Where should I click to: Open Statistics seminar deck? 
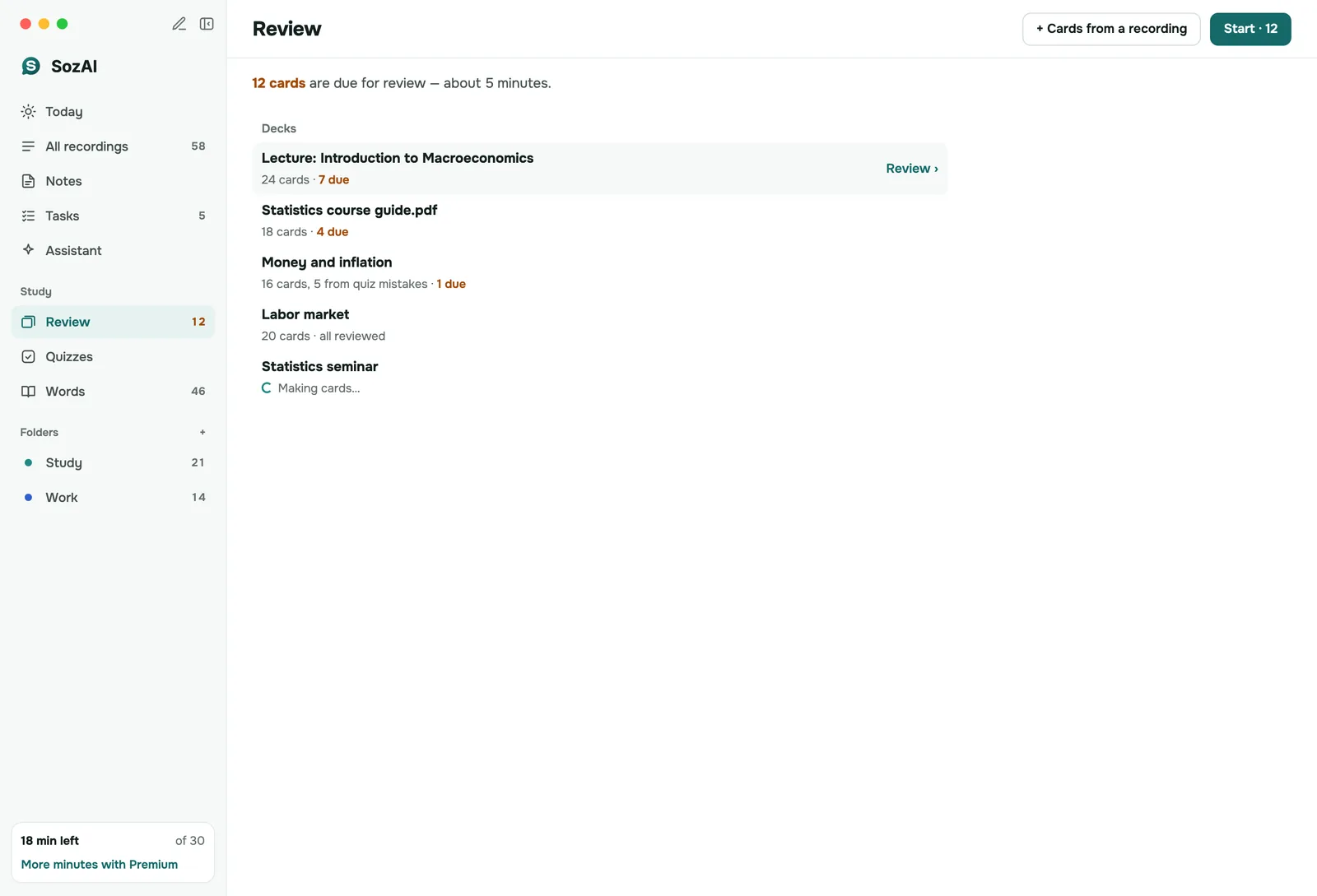click(600, 377)
